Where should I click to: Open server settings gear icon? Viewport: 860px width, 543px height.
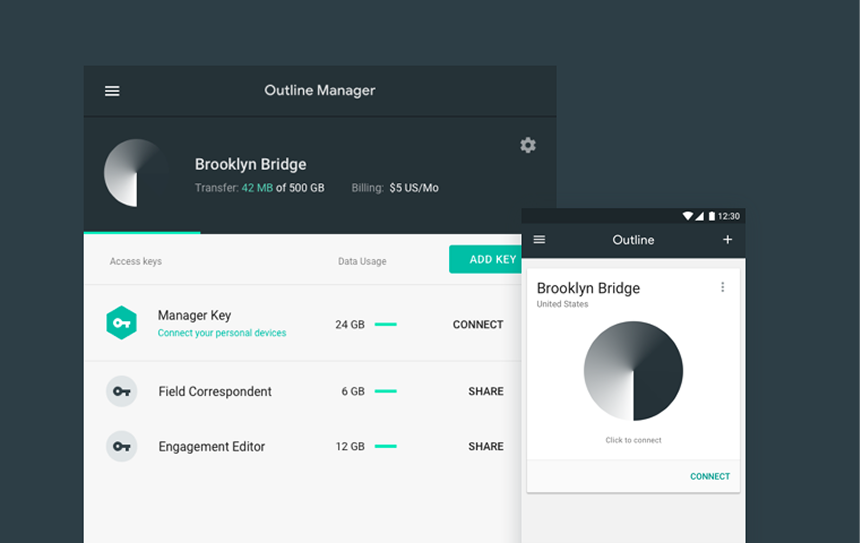coord(528,145)
